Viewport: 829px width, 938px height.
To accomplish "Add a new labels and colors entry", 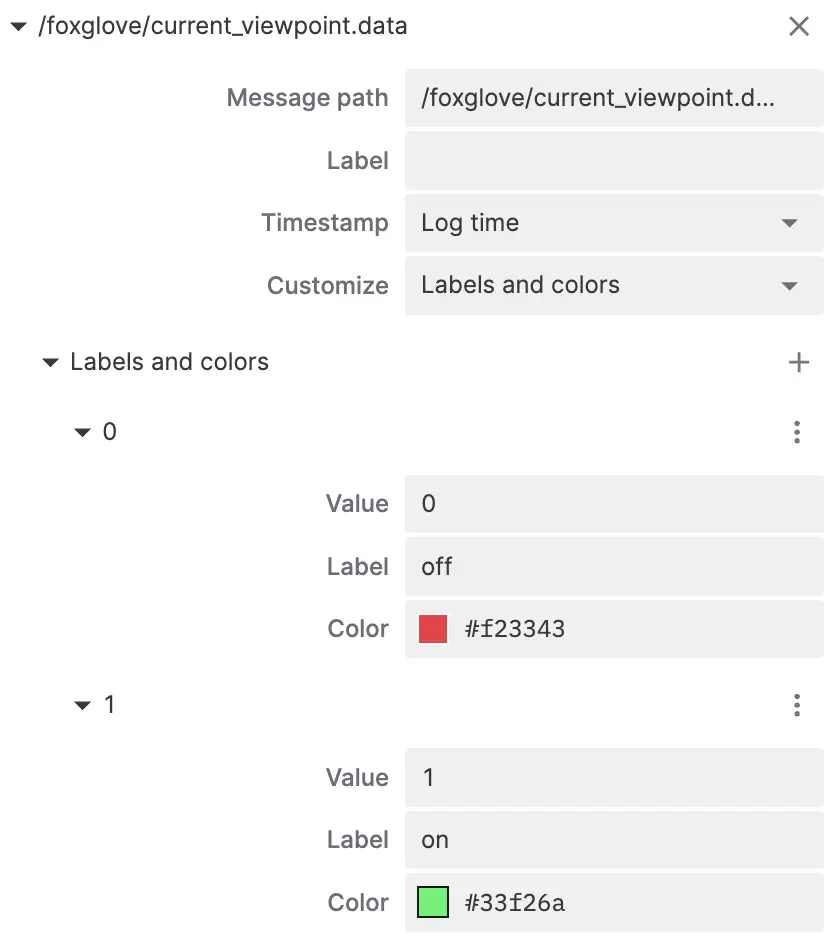I will 798,362.
